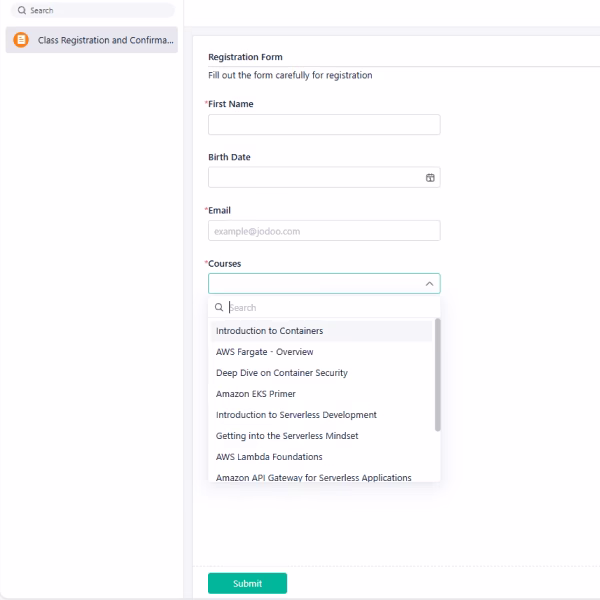
Task: Choose Introduction to Serverless Development
Action: point(296,415)
